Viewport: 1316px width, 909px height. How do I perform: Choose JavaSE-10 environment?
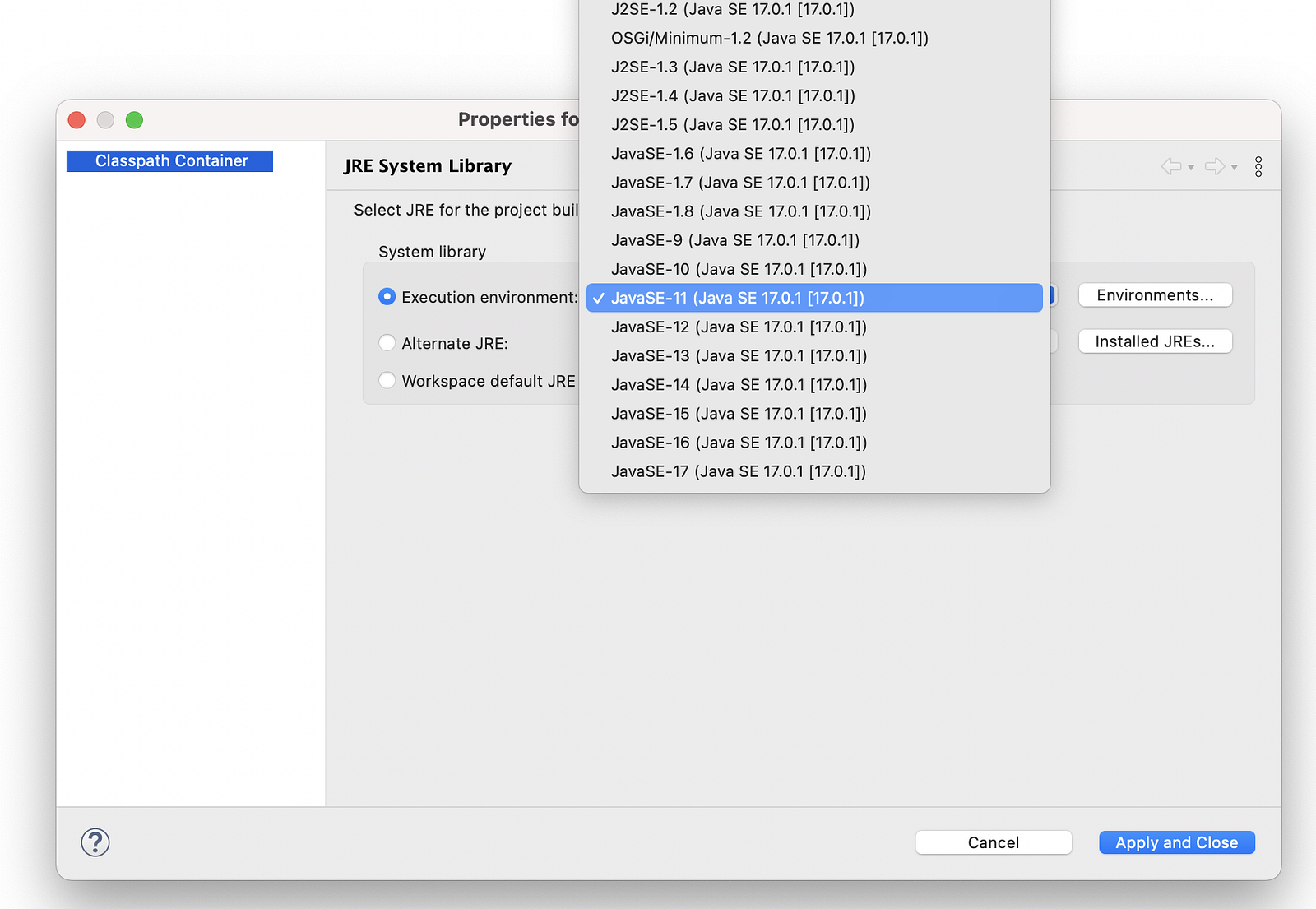[814, 269]
